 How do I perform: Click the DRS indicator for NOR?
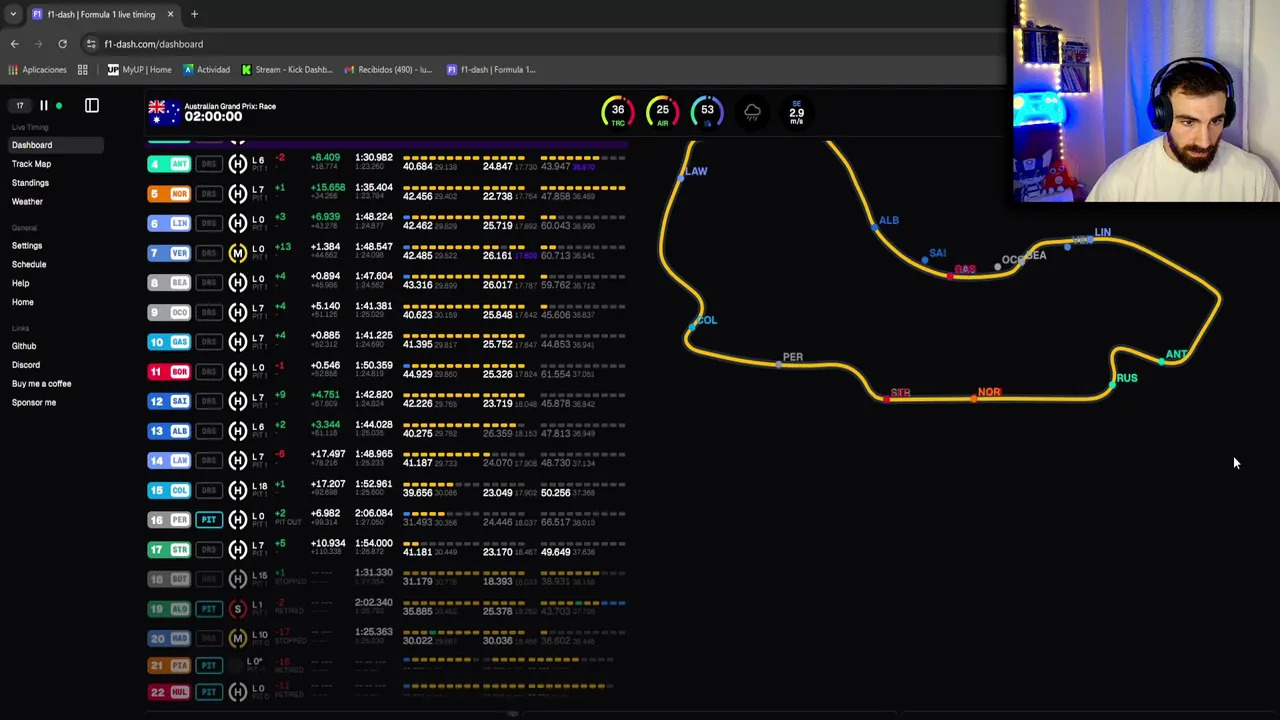click(209, 194)
